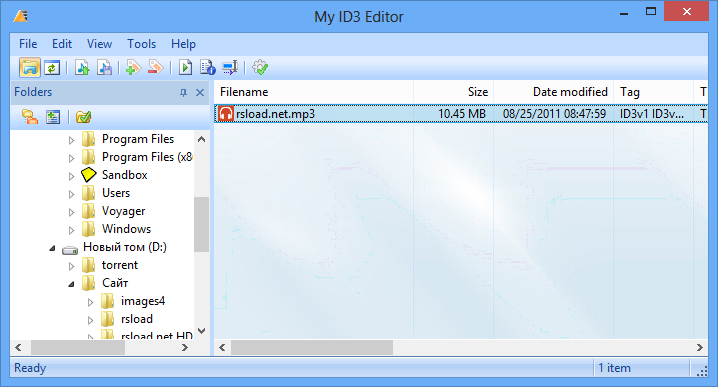The image size is (718, 387).
Task: Click the folder tree icon in Folders panel
Action: coord(30,117)
